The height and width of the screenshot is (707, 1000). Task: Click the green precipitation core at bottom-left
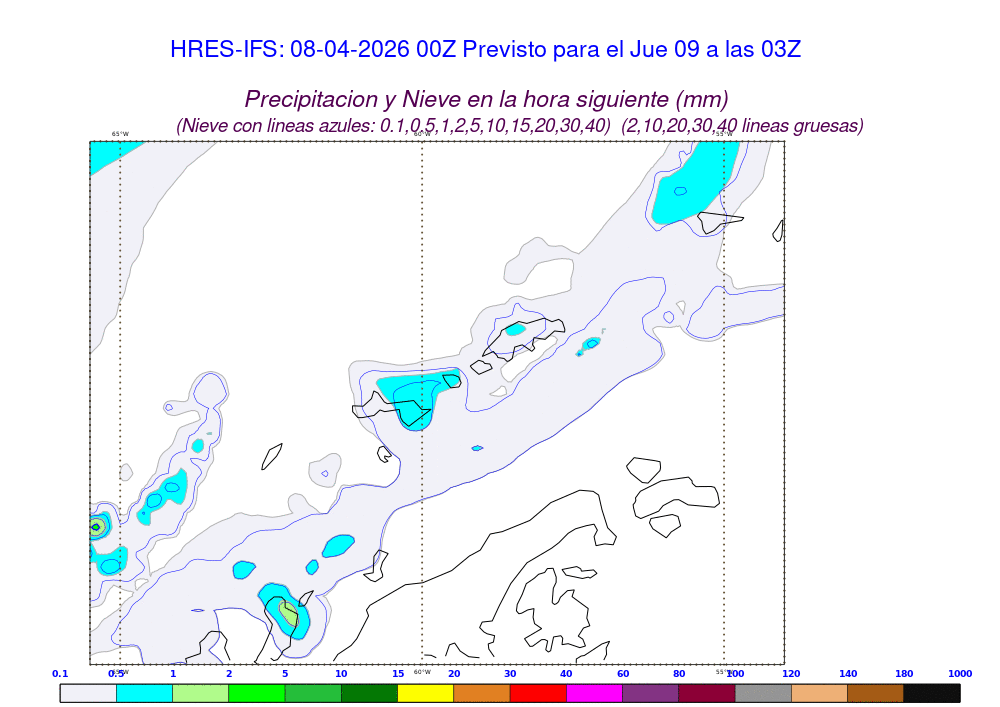[x=288, y=614]
